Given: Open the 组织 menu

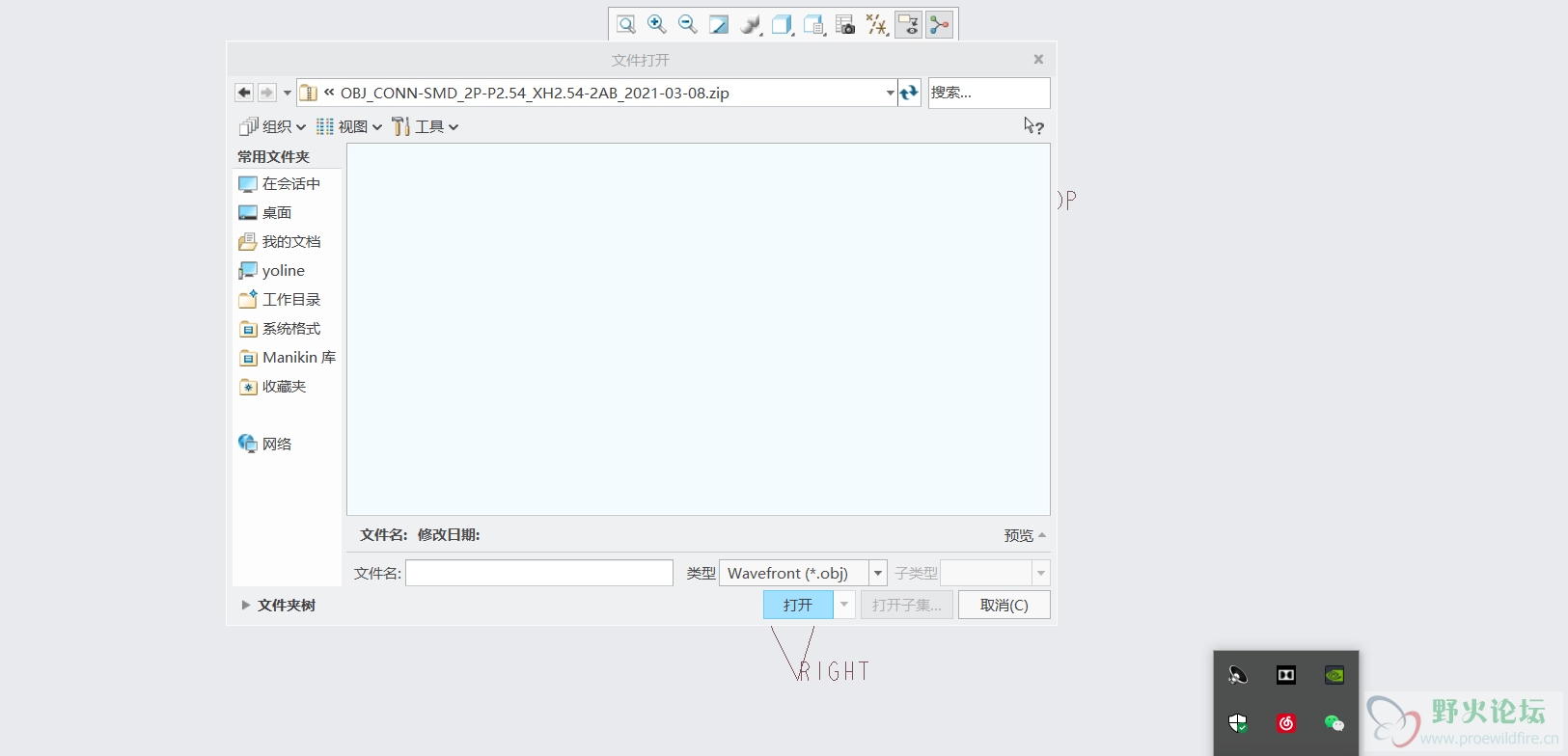Looking at the screenshot, I should [273, 126].
